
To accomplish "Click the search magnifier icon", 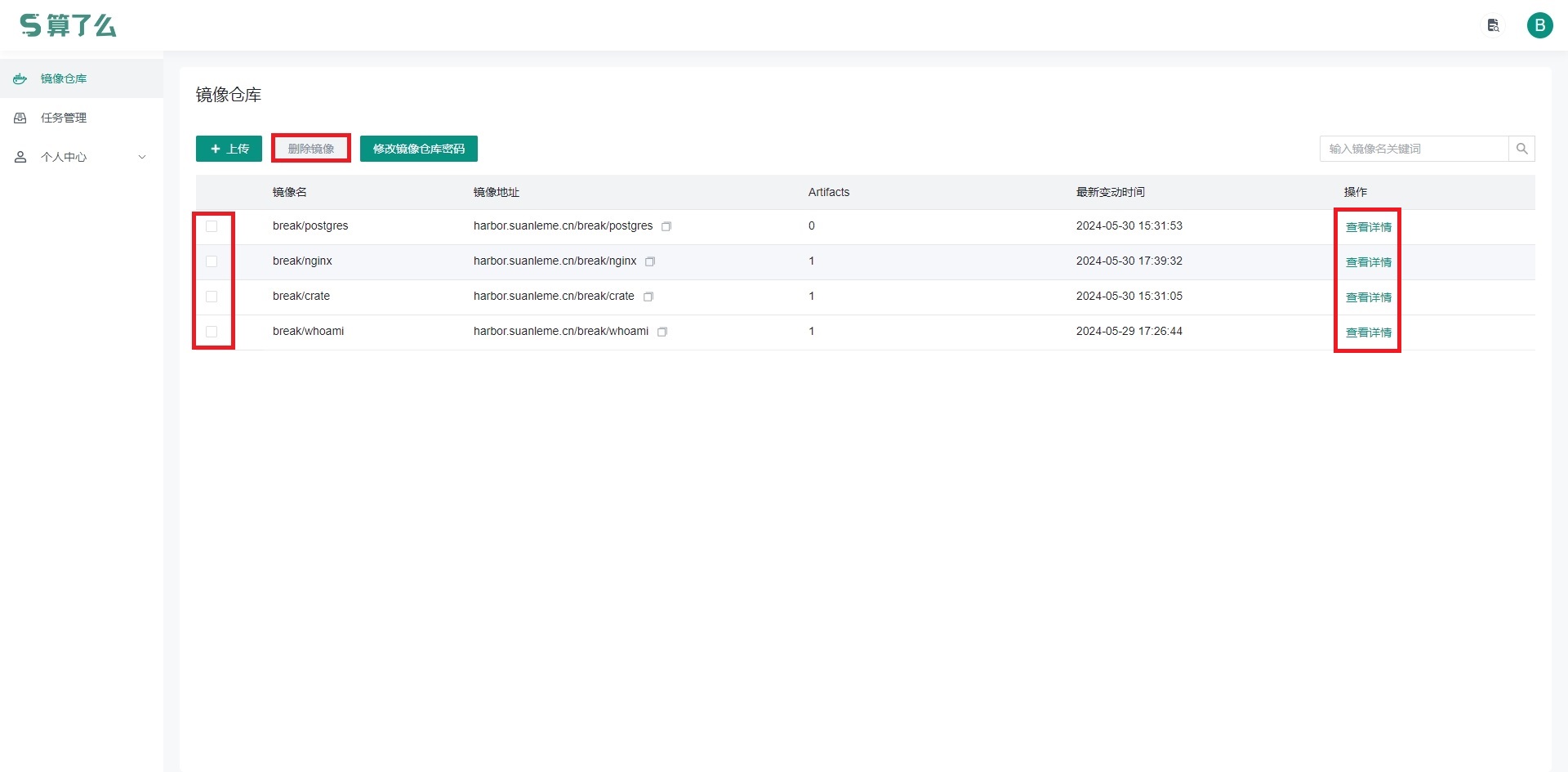I will pos(1521,149).
